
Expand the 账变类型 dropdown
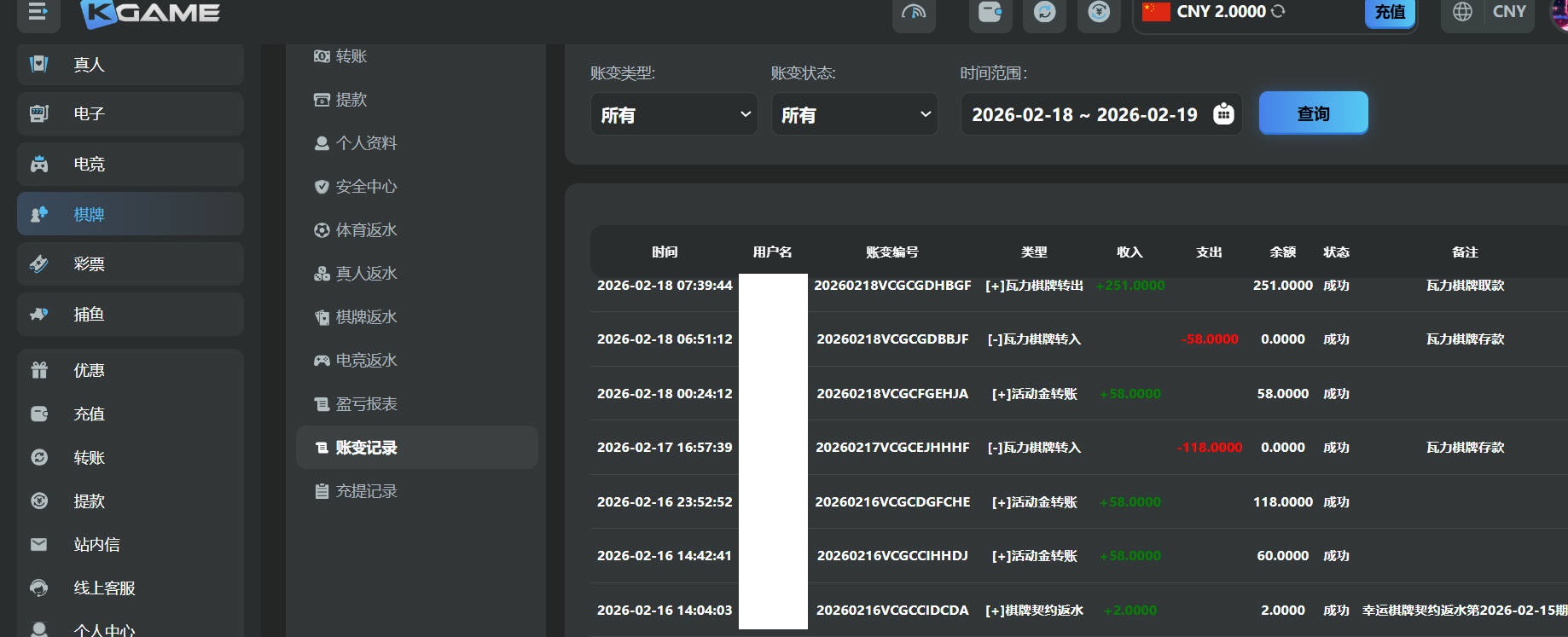coord(673,114)
